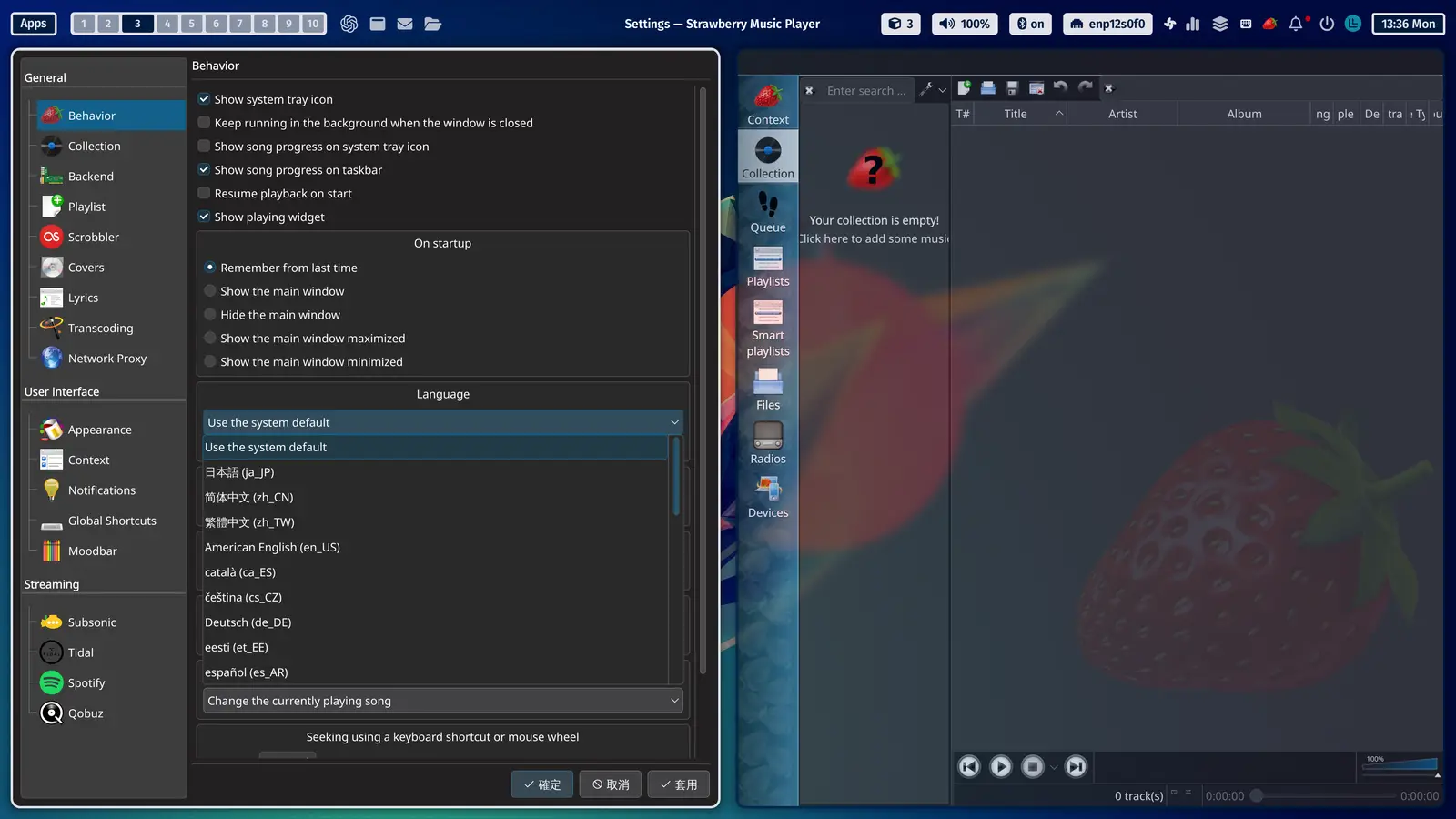The image size is (1456, 819).
Task: Click the clear playlist icon
Action: click(x=1036, y=88)
